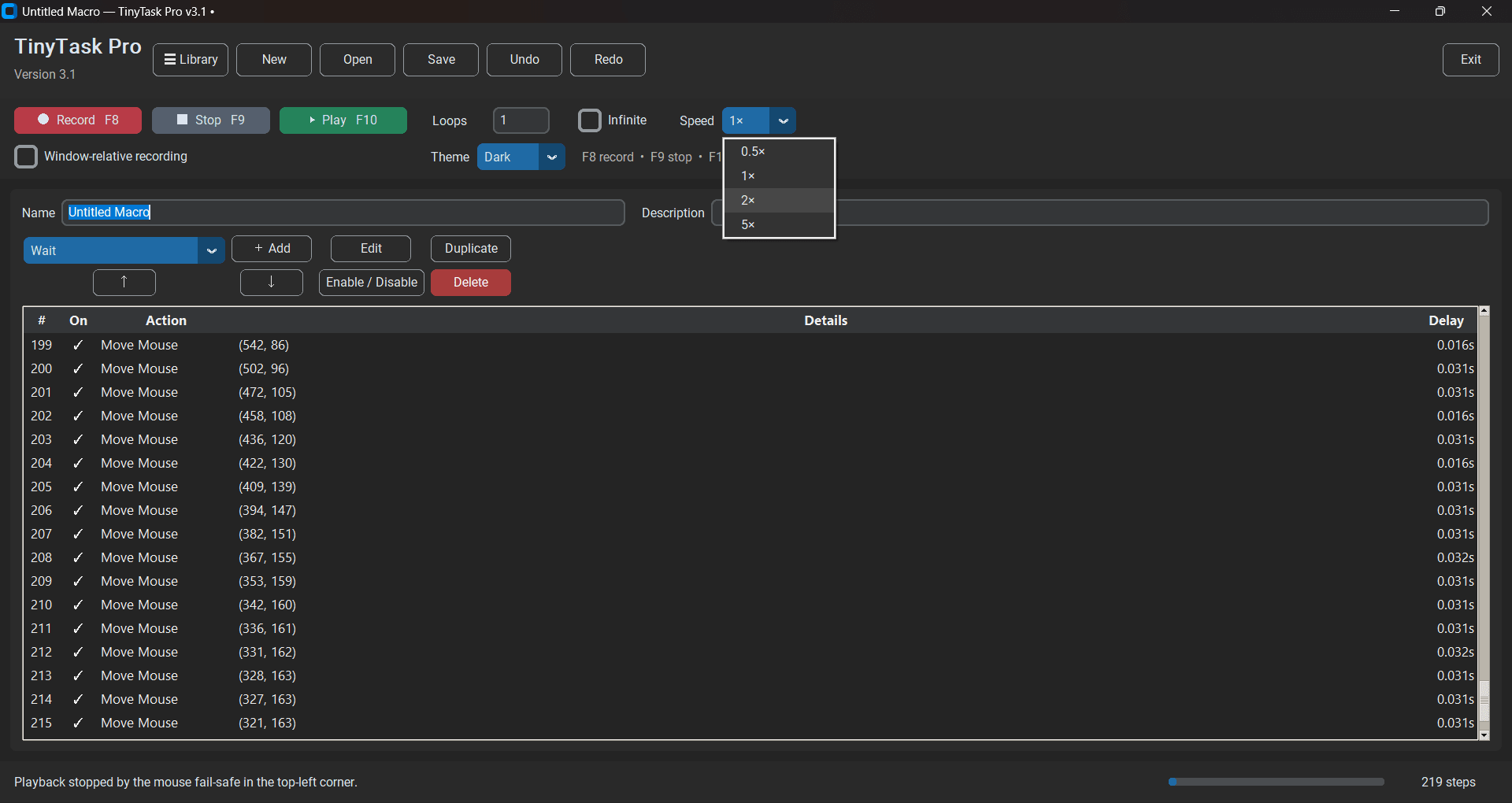
Task: Click the fail-safe status message
Action: (x=186, y=782)
